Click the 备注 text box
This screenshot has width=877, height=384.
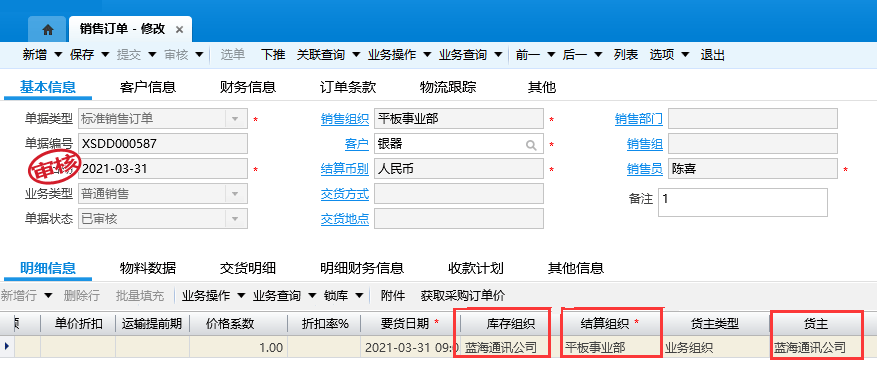point(743,202)
